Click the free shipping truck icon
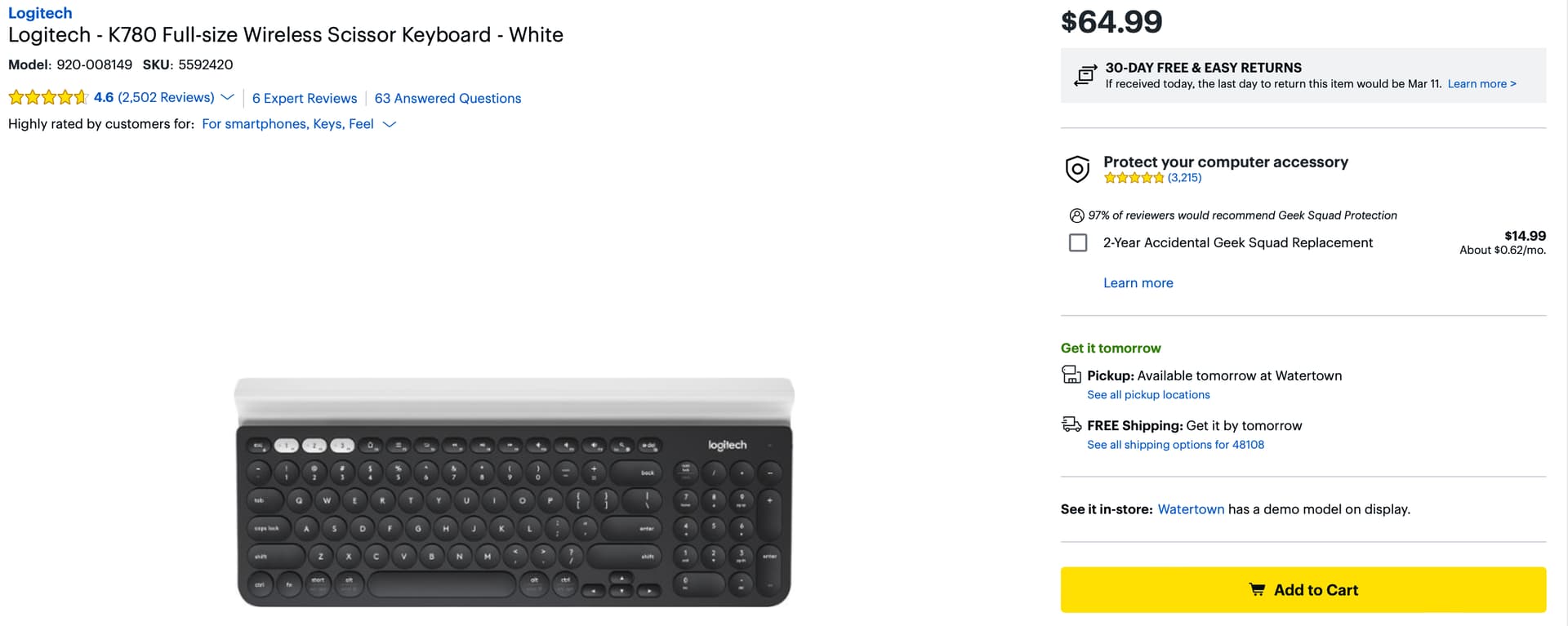 1071,424
